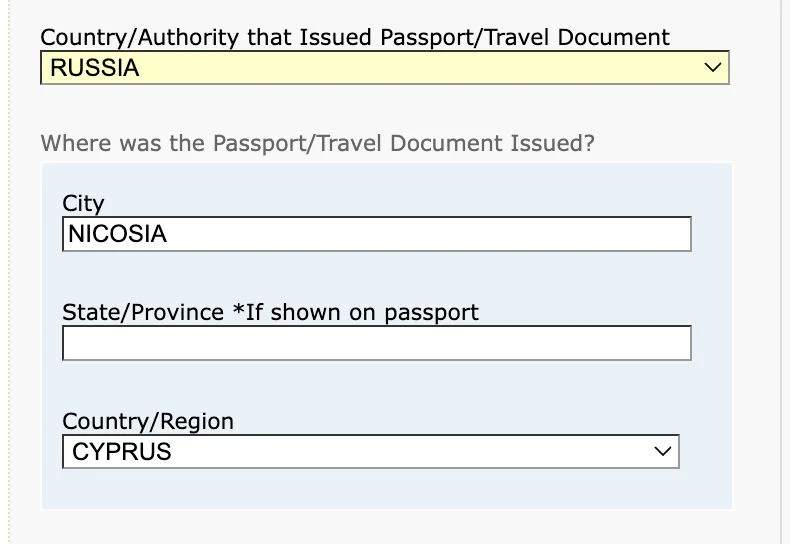
Task: Expand the Country/Region dropdown showing CYPRUS
Action: pos(370,451)
